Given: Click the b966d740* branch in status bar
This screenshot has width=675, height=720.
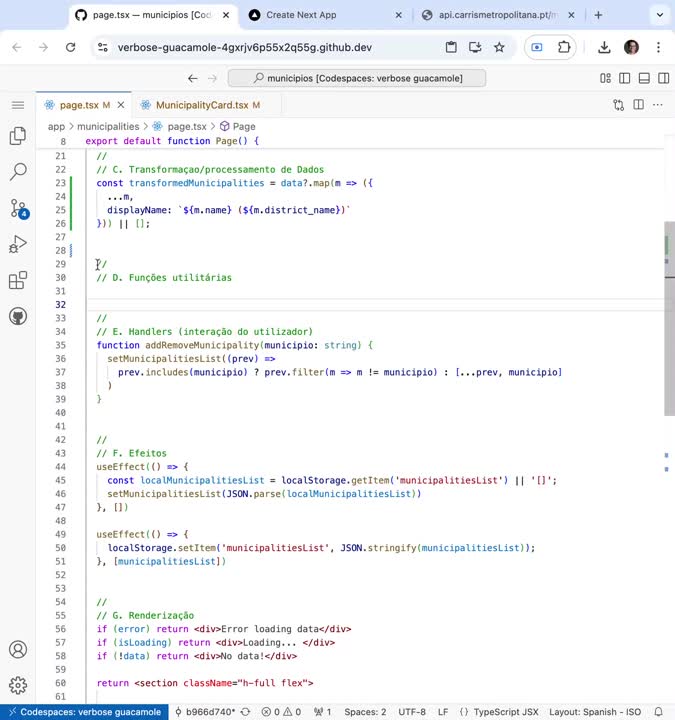Looking at the screenshot, I should (x=205, y=712).
